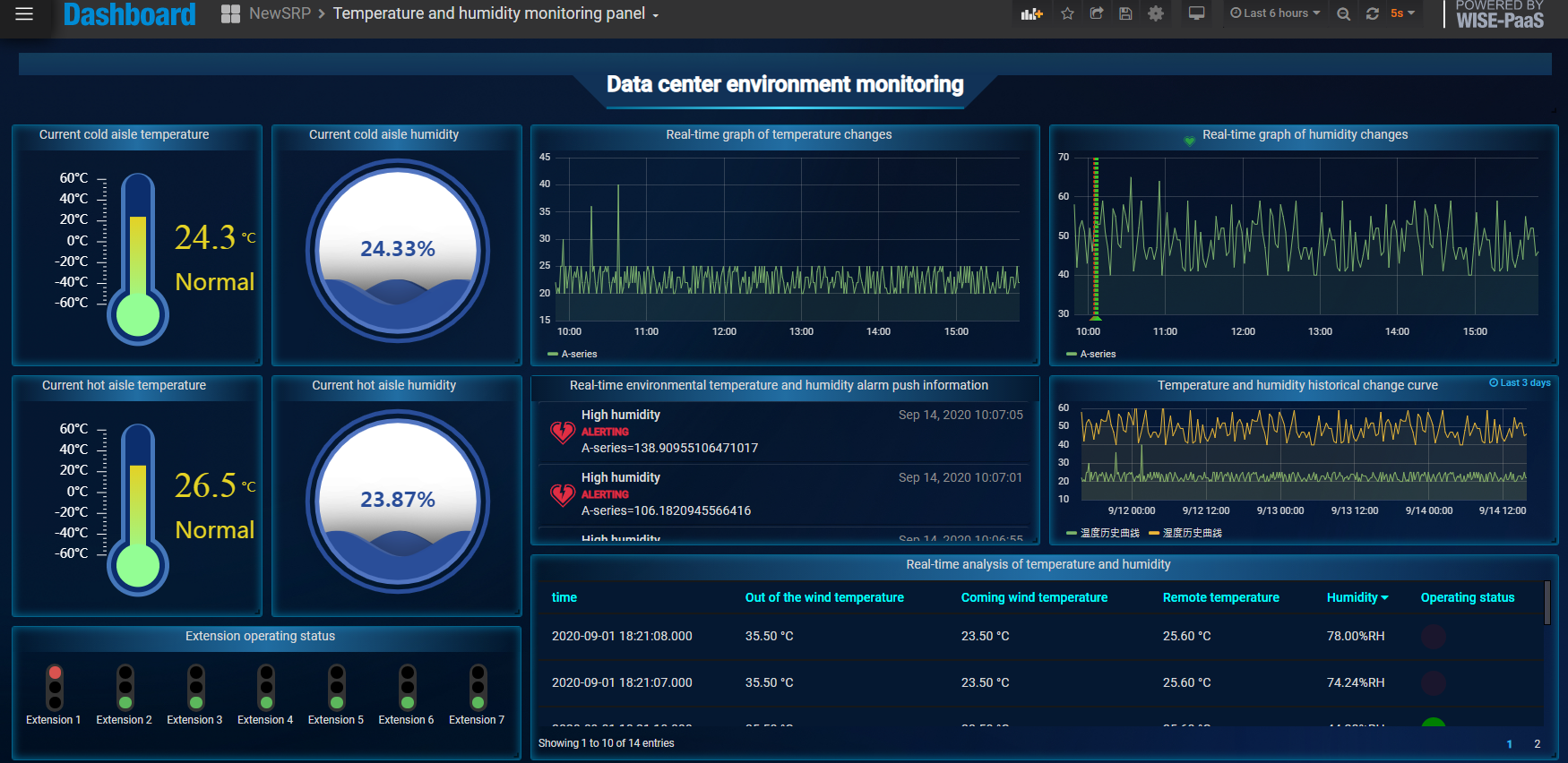Toggle A-series legend in temperature graph
The width and height of the screenshot is (1568, 763).
click(578, 355)
